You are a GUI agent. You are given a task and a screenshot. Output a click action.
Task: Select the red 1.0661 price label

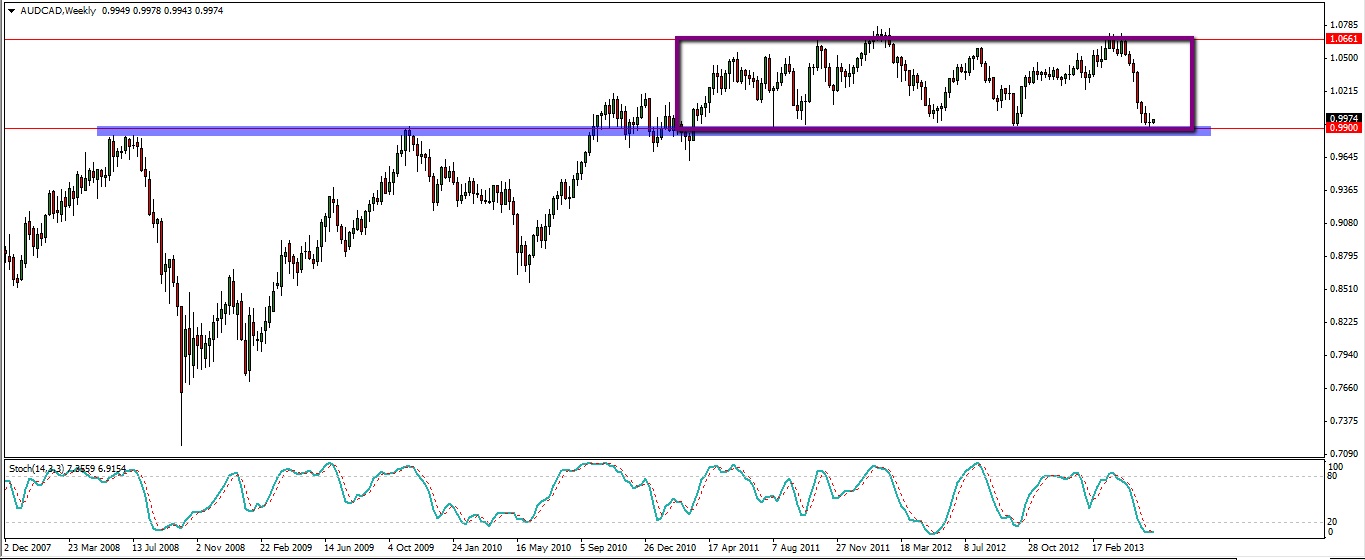[x=1344, y=39]
